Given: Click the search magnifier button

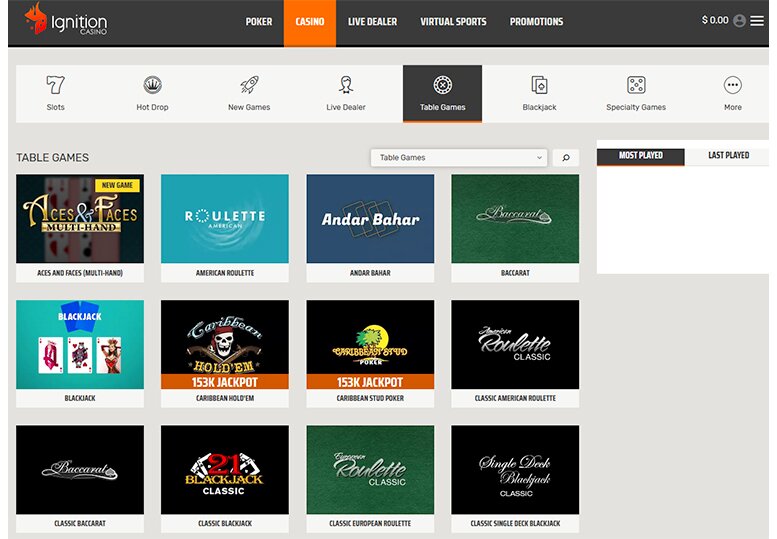Looking at the screenshot, I should (x=566, y=158).
